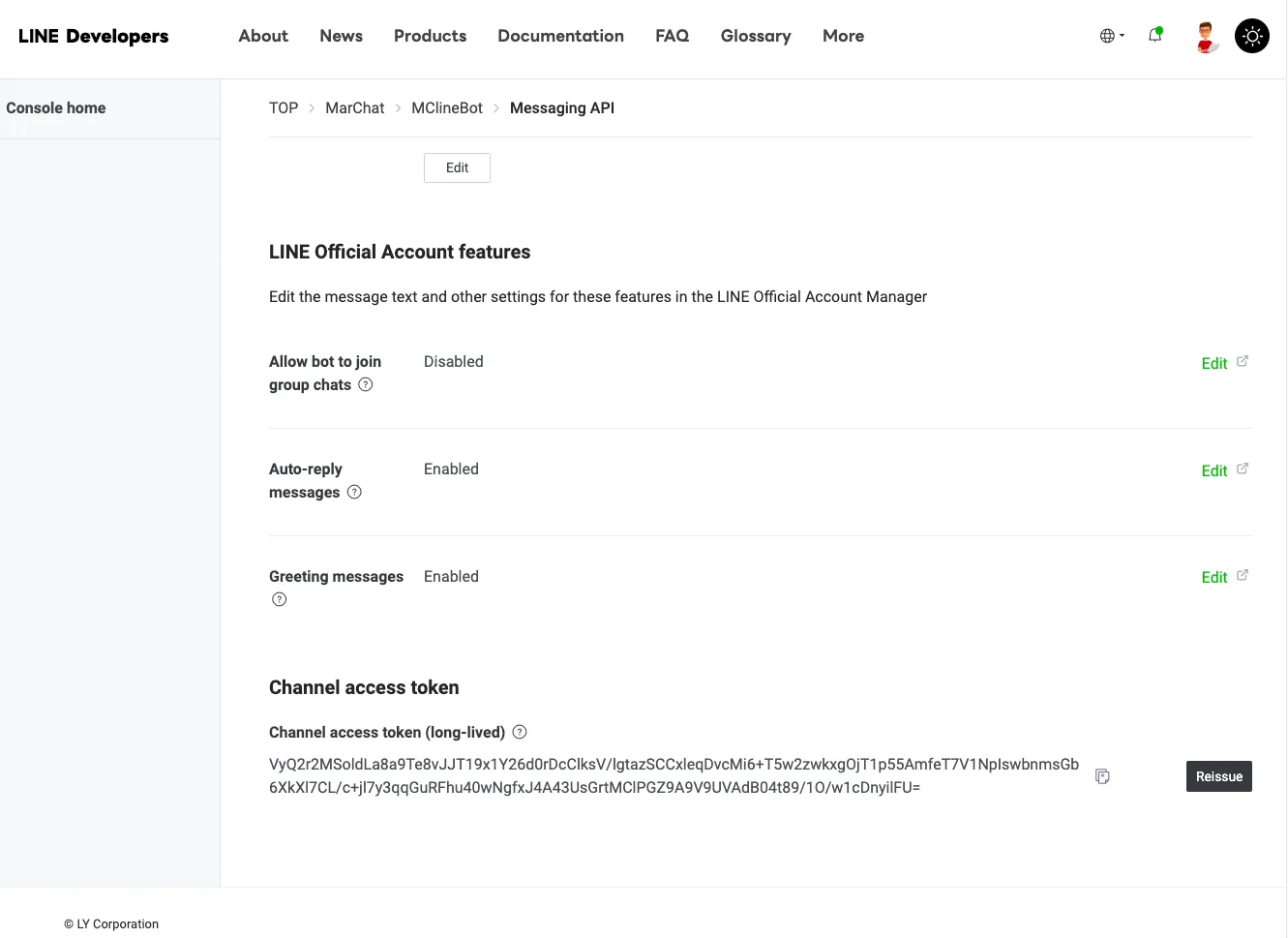Show help for long-lived channel access token
This screenshot has height=938, width=1288.
click(520, 732)
